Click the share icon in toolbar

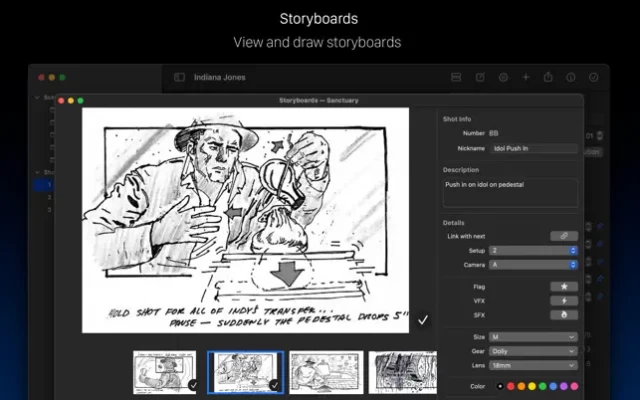(x=548, y=77)
